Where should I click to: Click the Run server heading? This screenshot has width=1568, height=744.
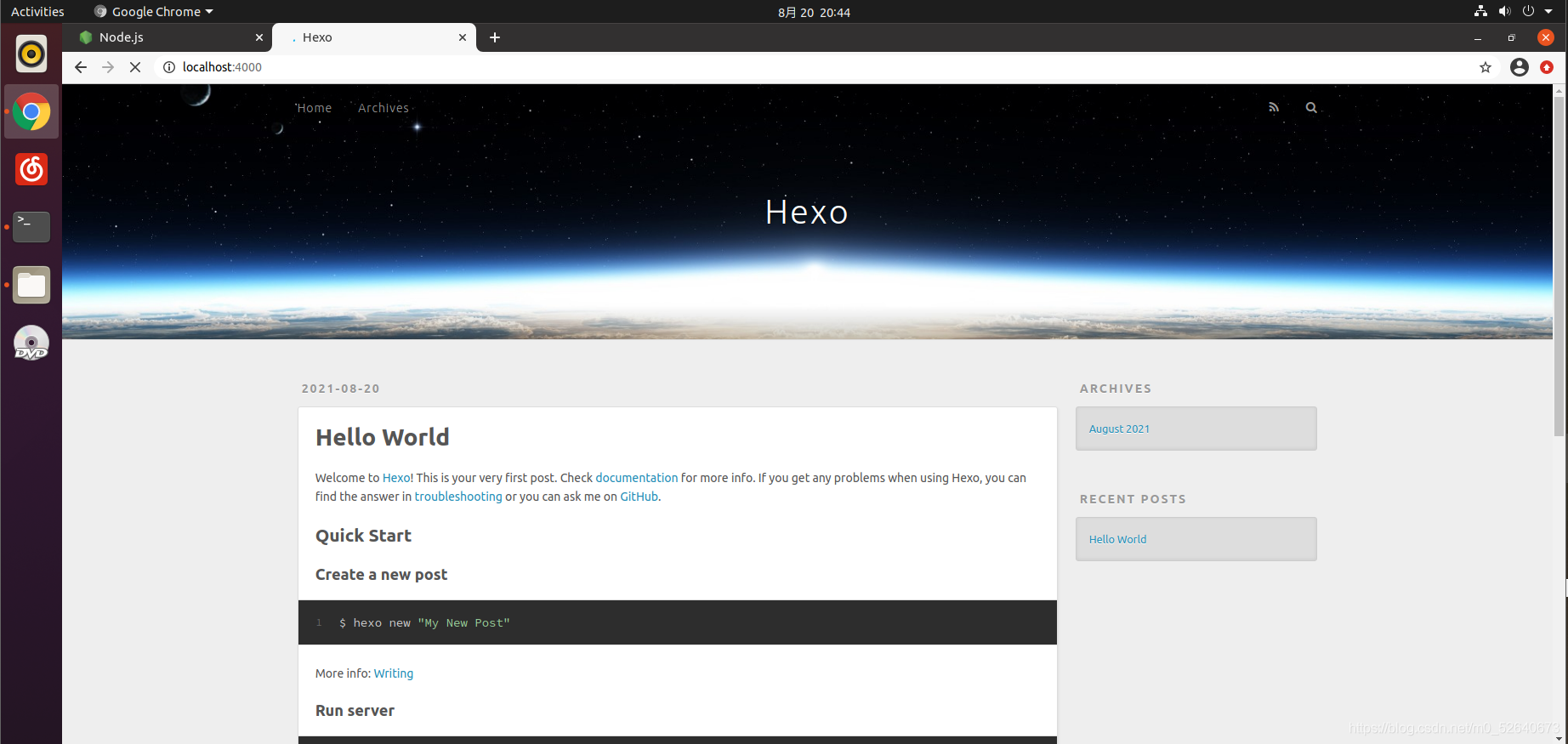tap(355, 711)
